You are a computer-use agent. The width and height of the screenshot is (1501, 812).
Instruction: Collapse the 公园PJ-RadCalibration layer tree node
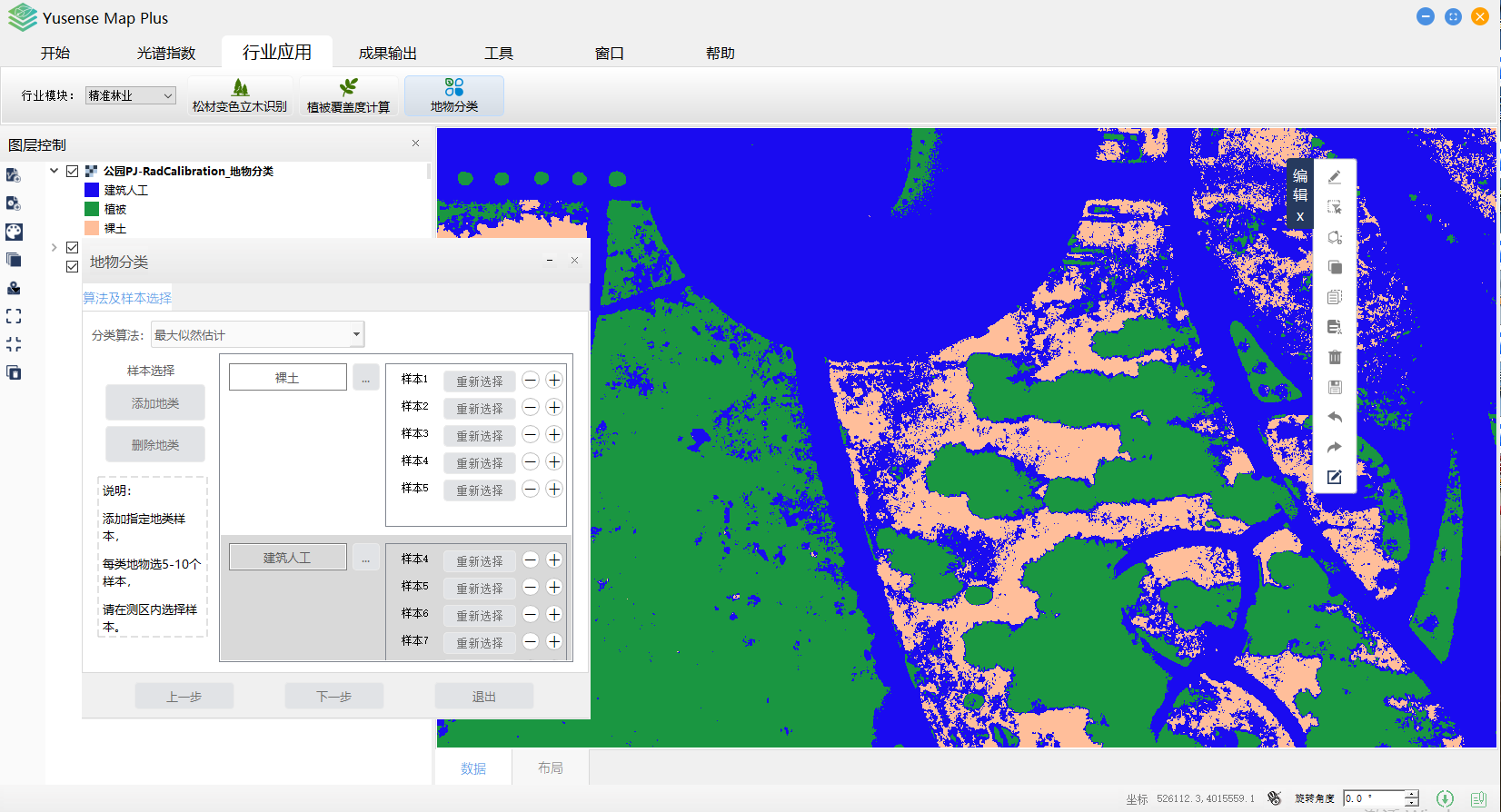pos(55,171)
